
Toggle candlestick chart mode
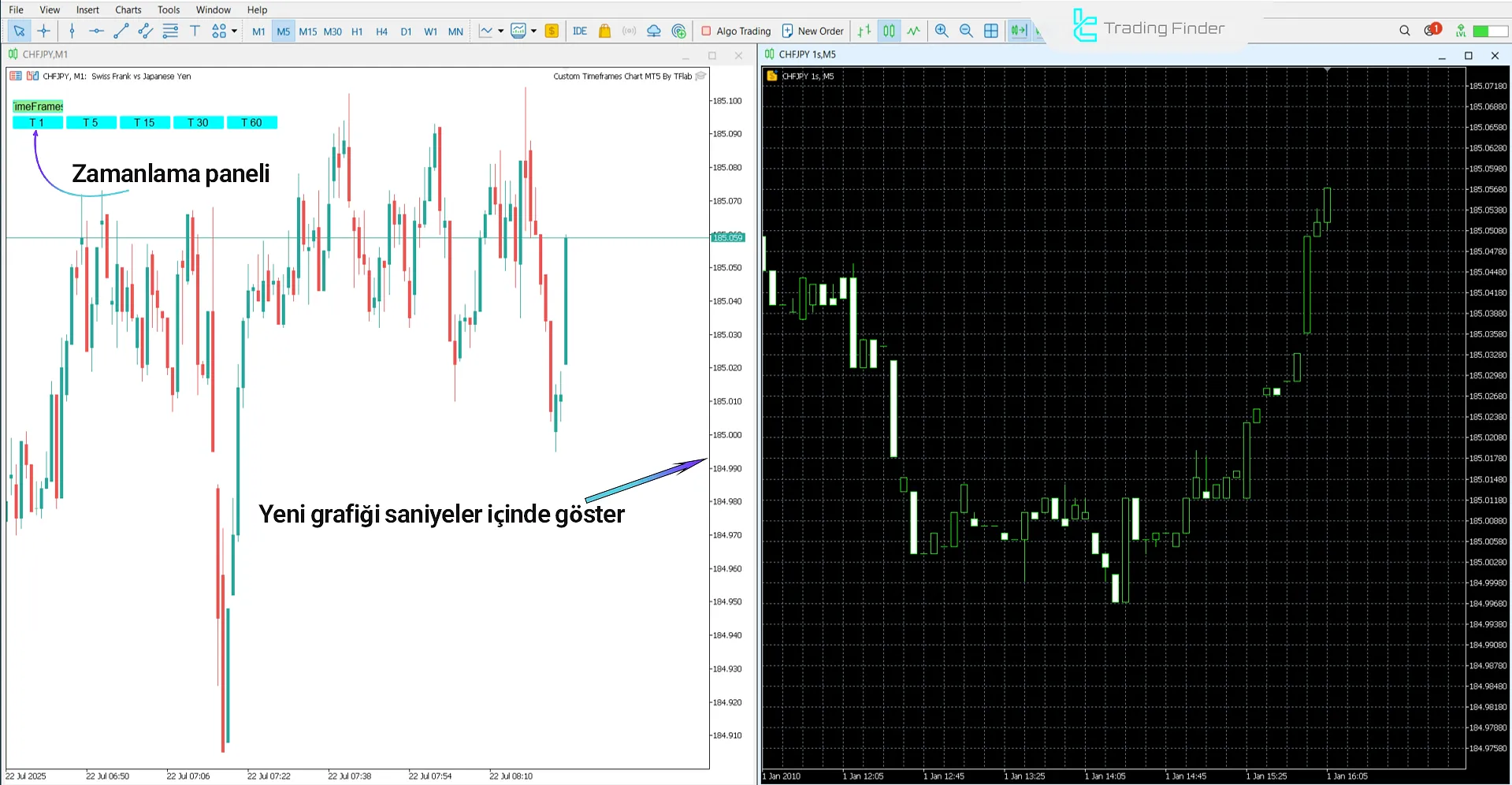coord(888,31)
